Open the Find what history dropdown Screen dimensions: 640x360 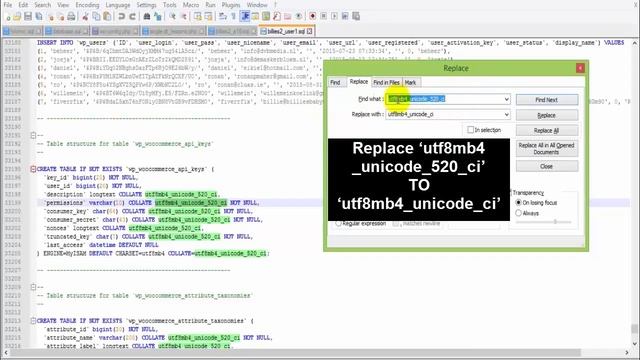pos(506,99)
